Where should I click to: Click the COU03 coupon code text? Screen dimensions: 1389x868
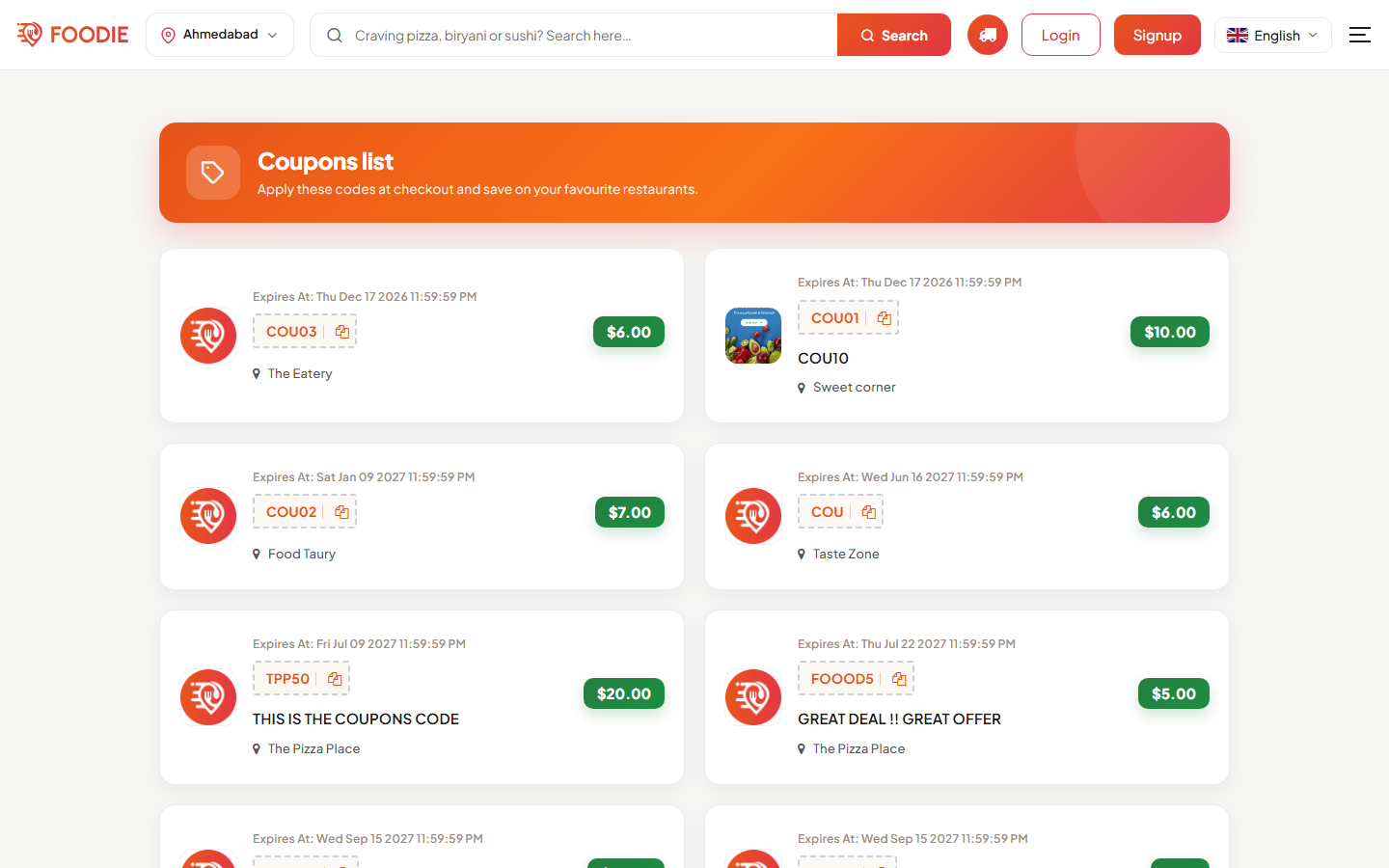291,332
